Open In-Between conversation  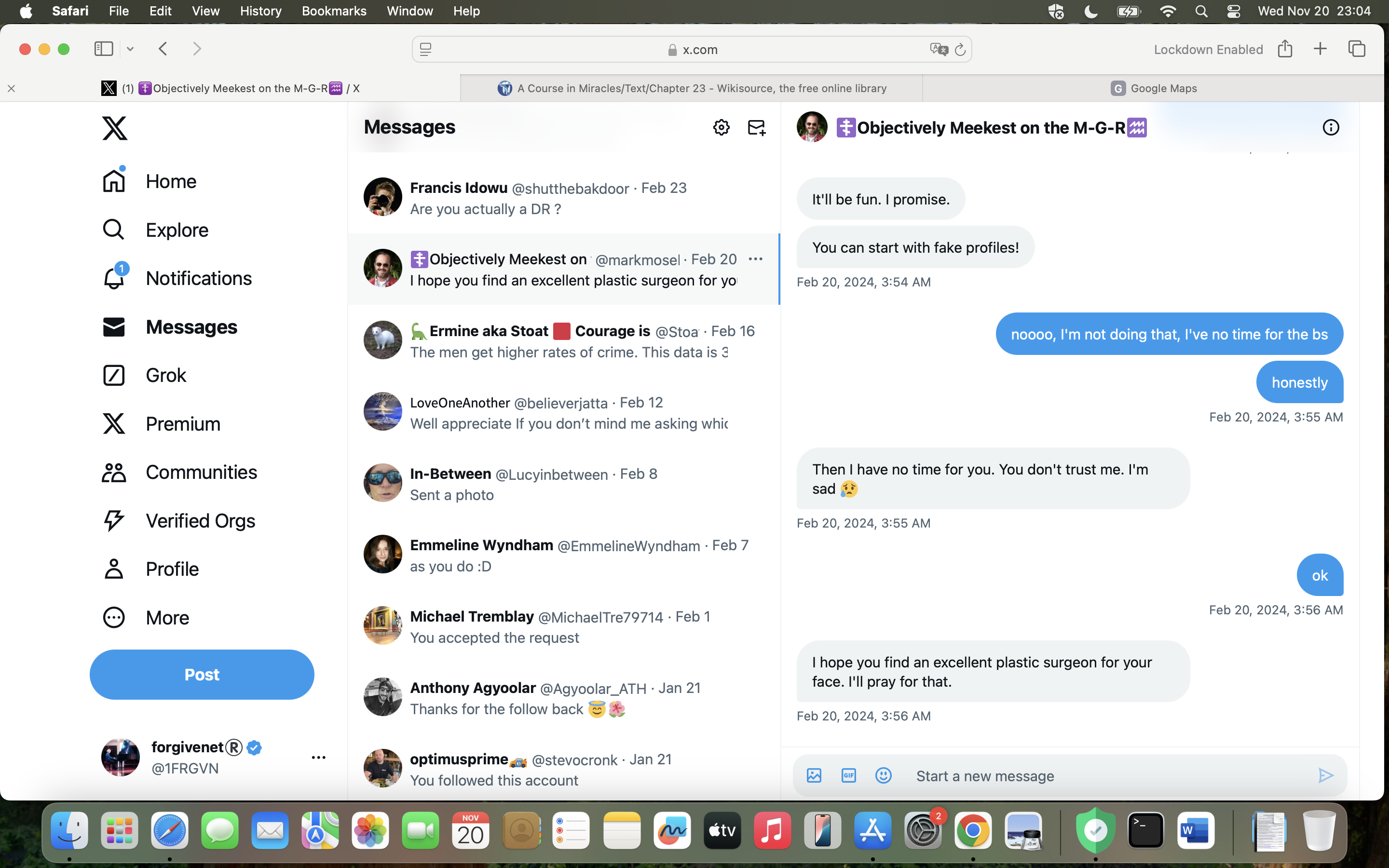click(564, 483)
